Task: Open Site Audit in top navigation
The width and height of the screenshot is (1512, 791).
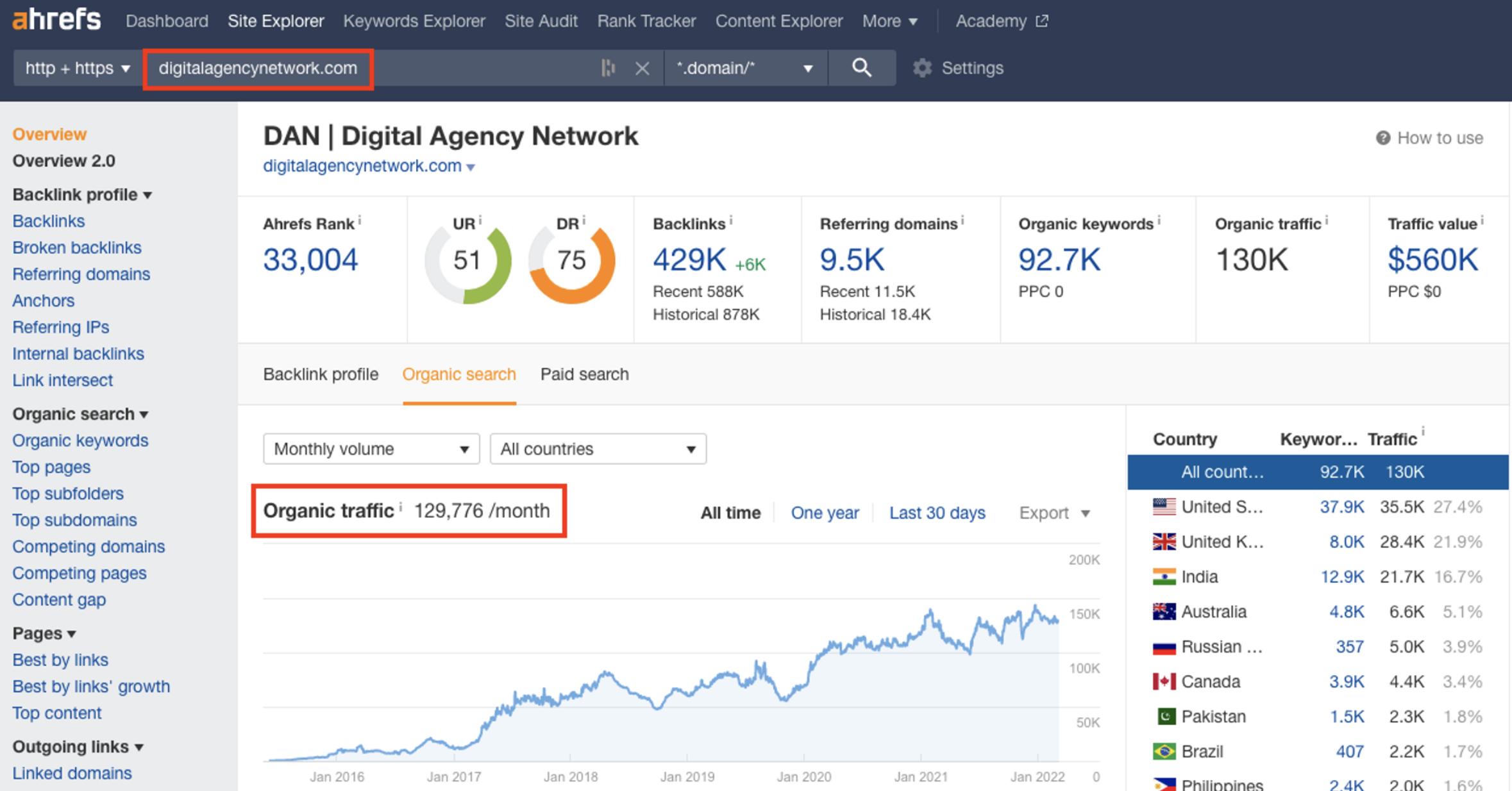Action: tap(541, 21)
